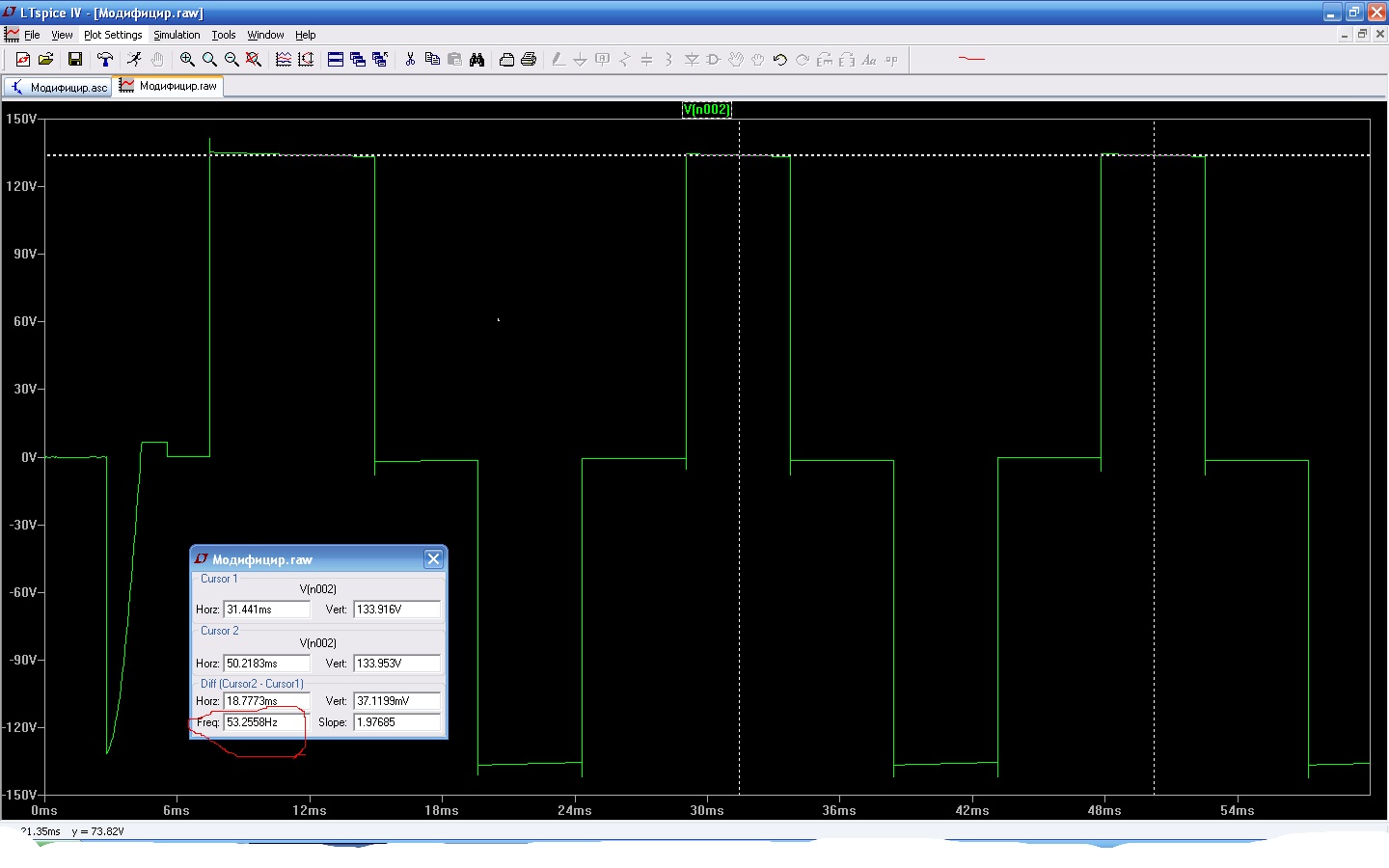Click the Tile Windows toolbar icon
The image size is (1389, 868).
[x=336, y=60]
